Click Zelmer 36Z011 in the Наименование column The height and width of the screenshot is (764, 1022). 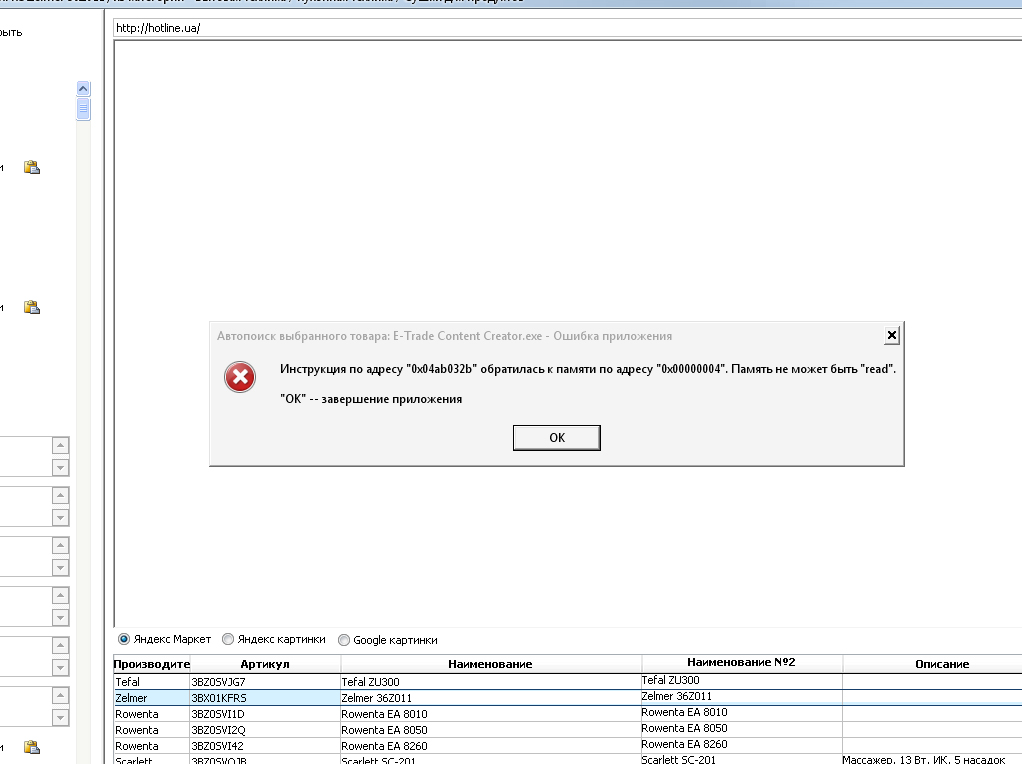click(x=490, y=698)
